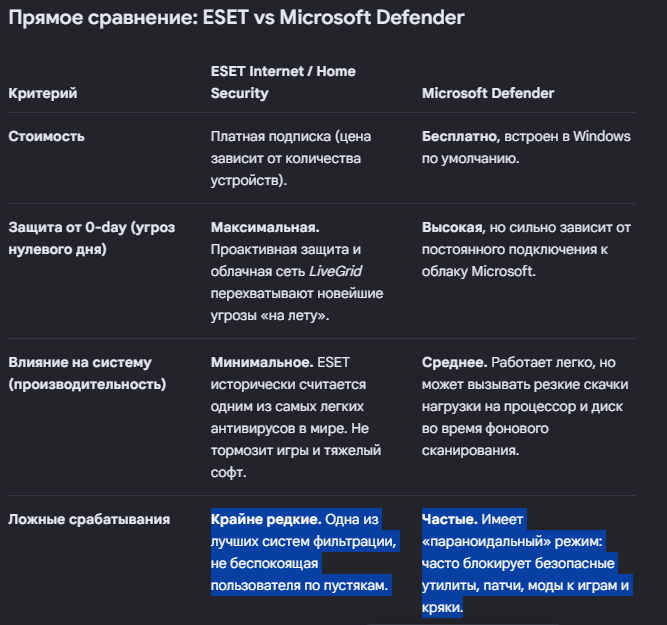Click the highlighted text '«параноидальный» режим:'
Viewport: 667px width, 625px height.
pos(512,542)
